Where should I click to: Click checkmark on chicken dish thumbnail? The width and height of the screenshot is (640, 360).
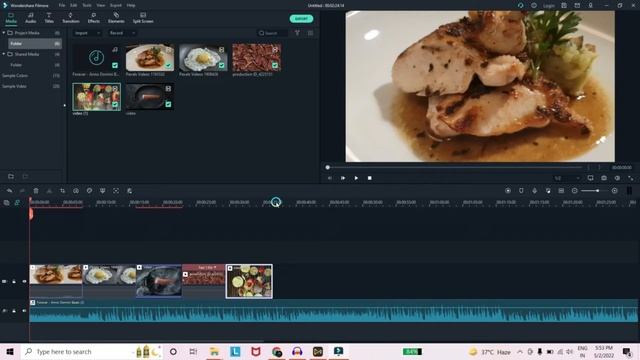click(168, 65)
